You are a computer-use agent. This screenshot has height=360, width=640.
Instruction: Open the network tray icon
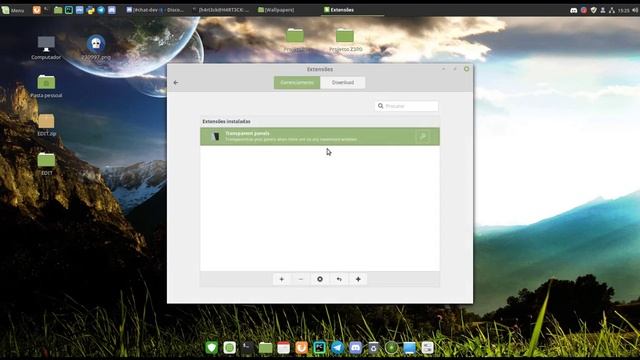coord(612,10)
